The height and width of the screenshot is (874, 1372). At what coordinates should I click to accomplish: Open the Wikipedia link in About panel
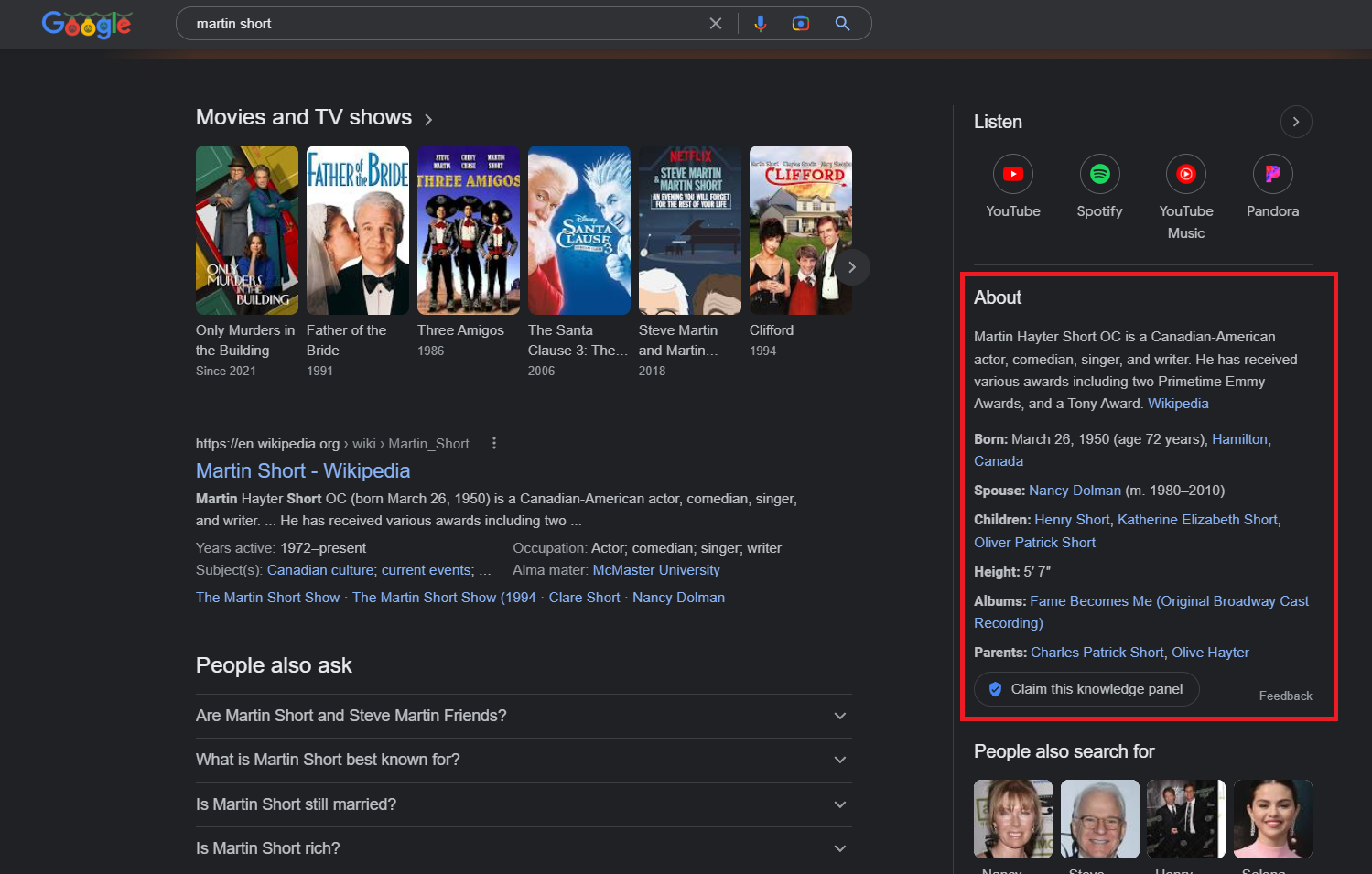click(1178, 404)
